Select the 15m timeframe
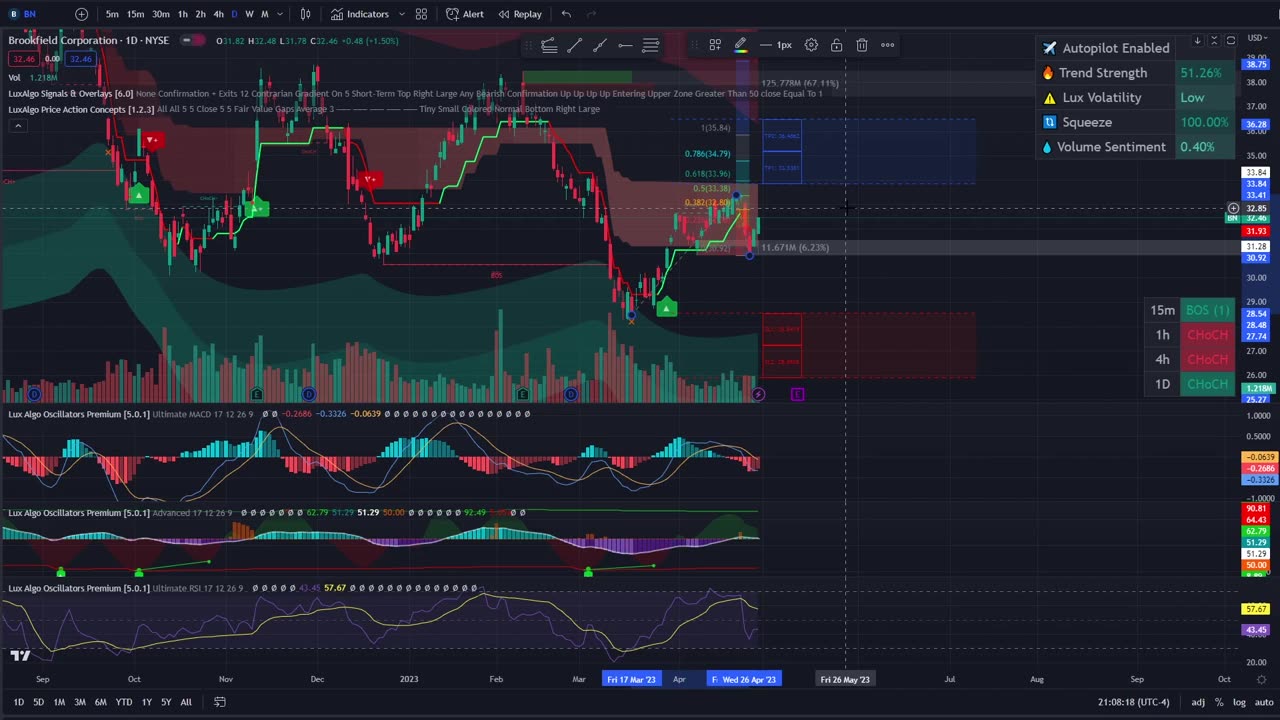 coord(135,14)
